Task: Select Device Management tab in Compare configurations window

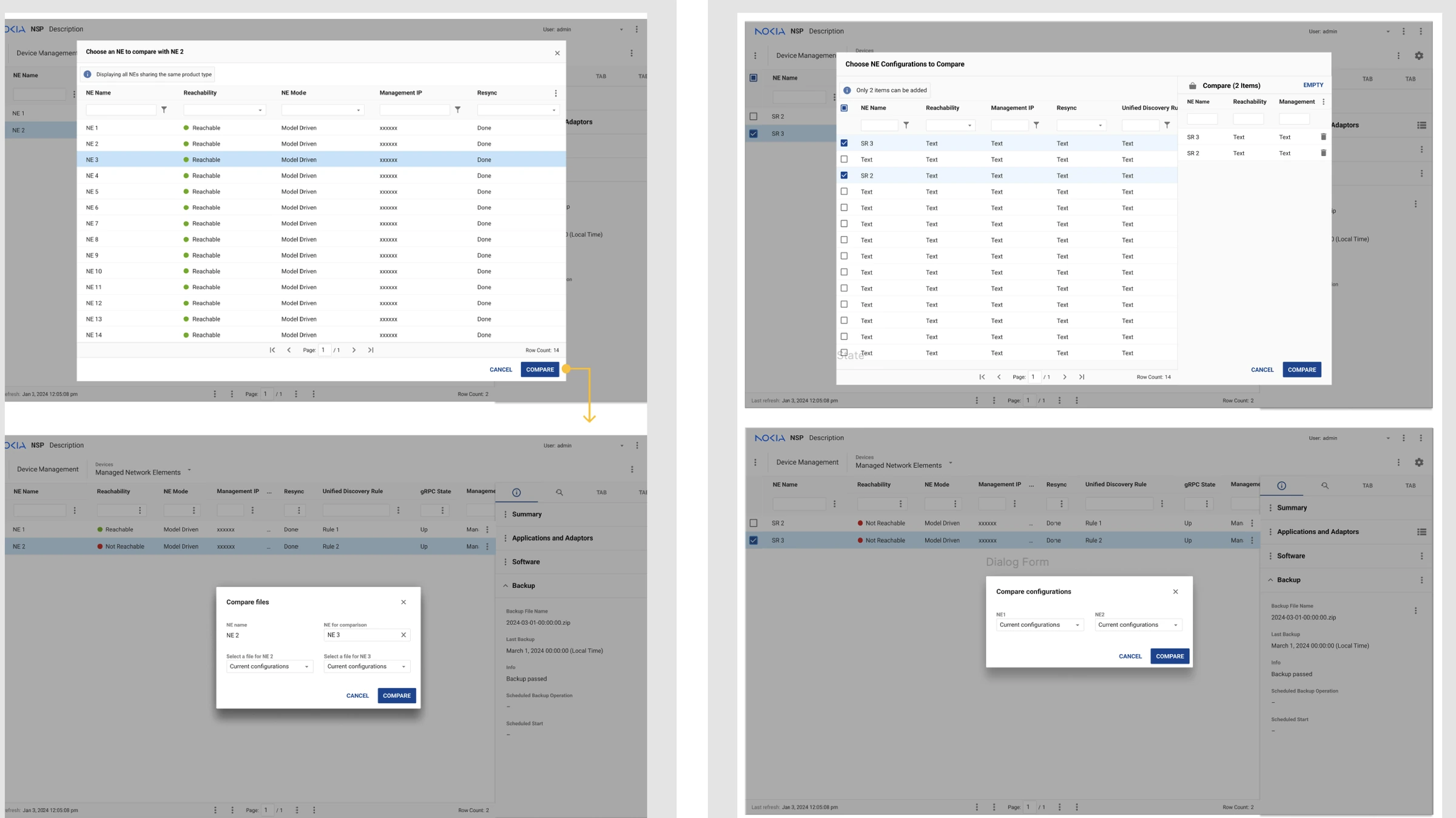Action: point(807,462)
